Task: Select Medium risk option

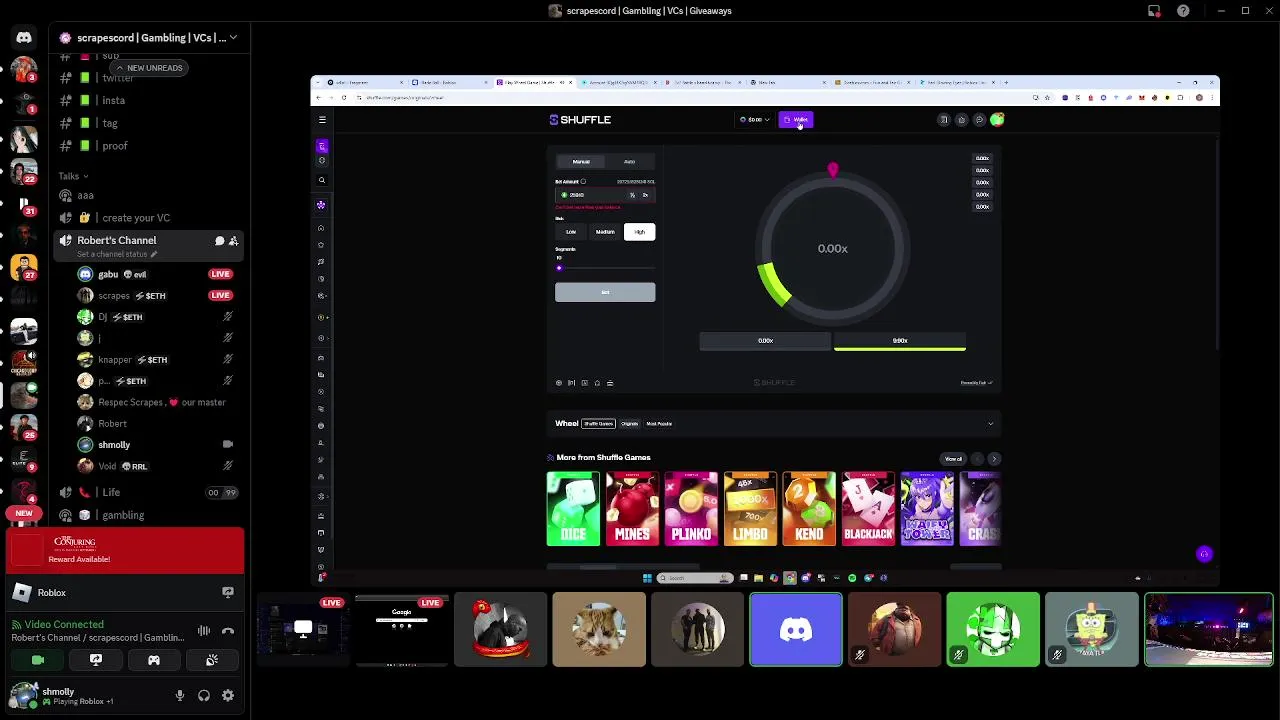Action: pyautogui.click(x=605, y=232)
